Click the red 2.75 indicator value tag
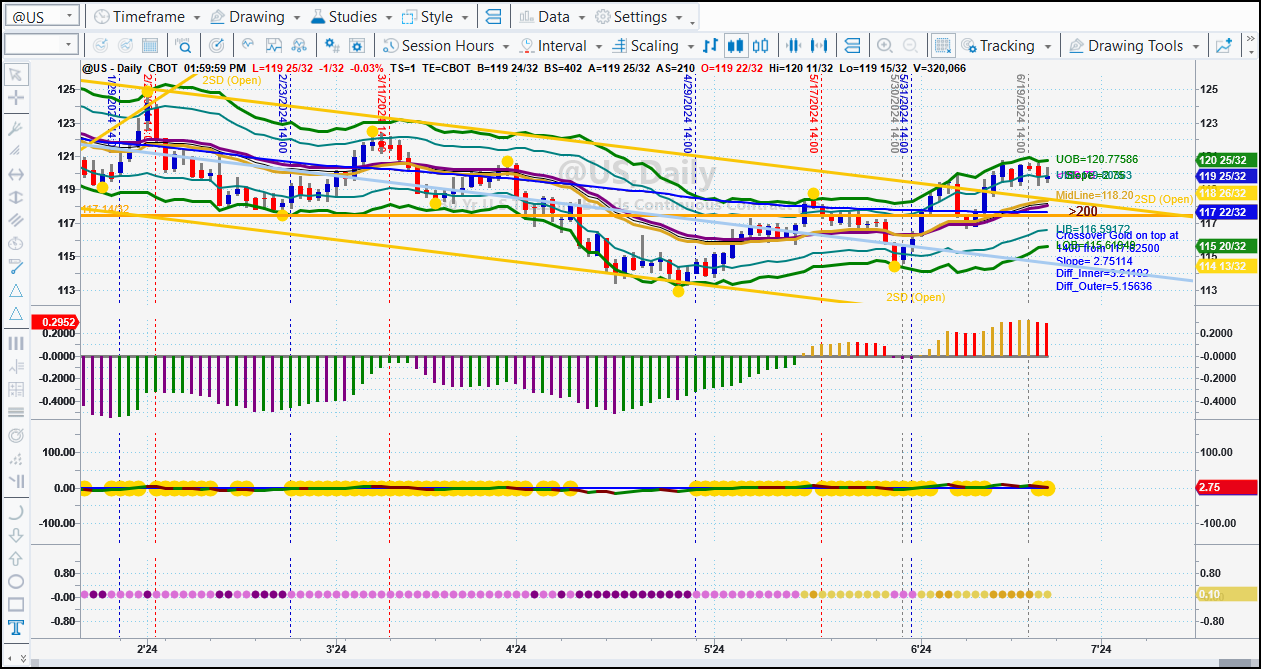 point(1226,487)
